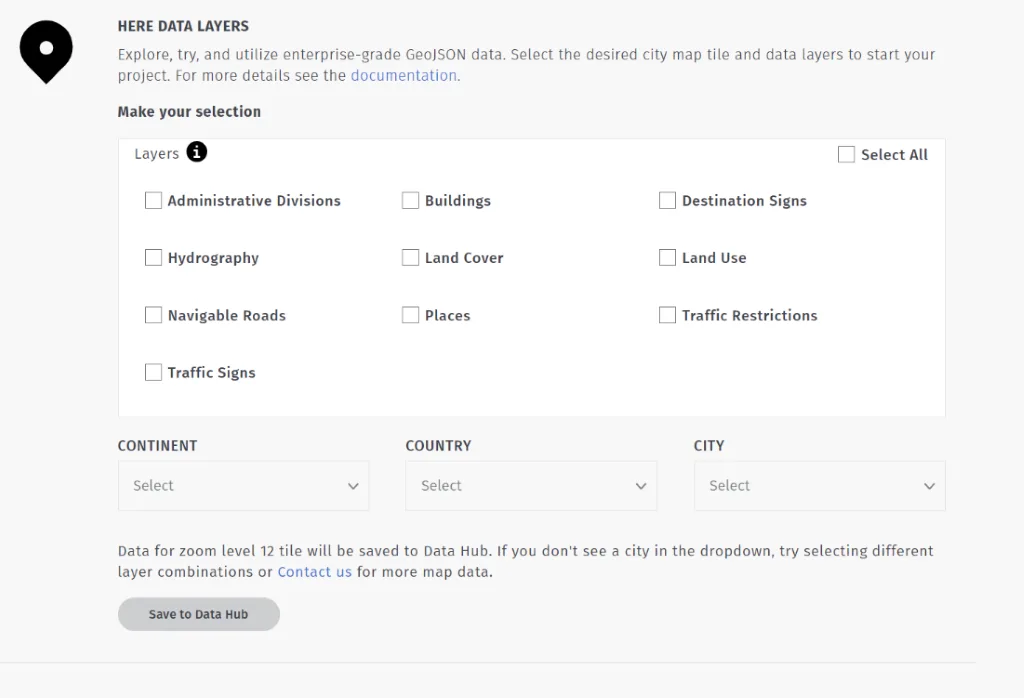The image size is (1024, 698).
Task: Check the Land Cover layer
Action: click(410, 257)
